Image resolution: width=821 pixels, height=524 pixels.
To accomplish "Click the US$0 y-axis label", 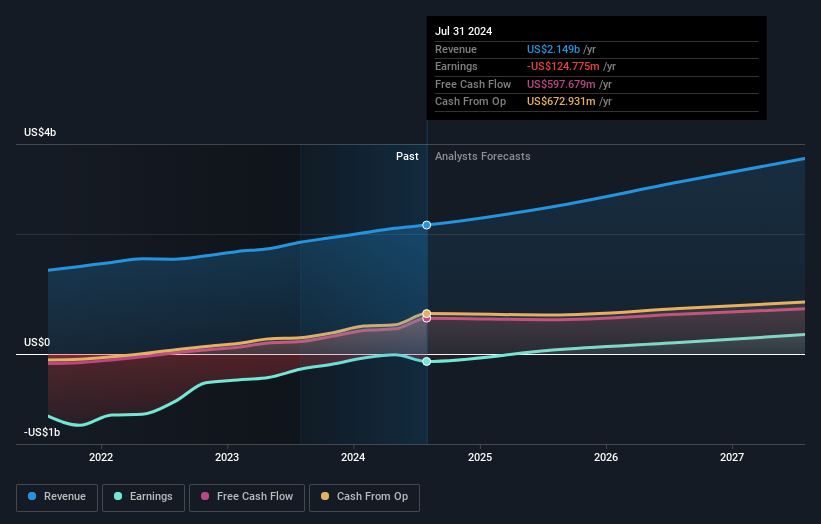I will point(37,342).
